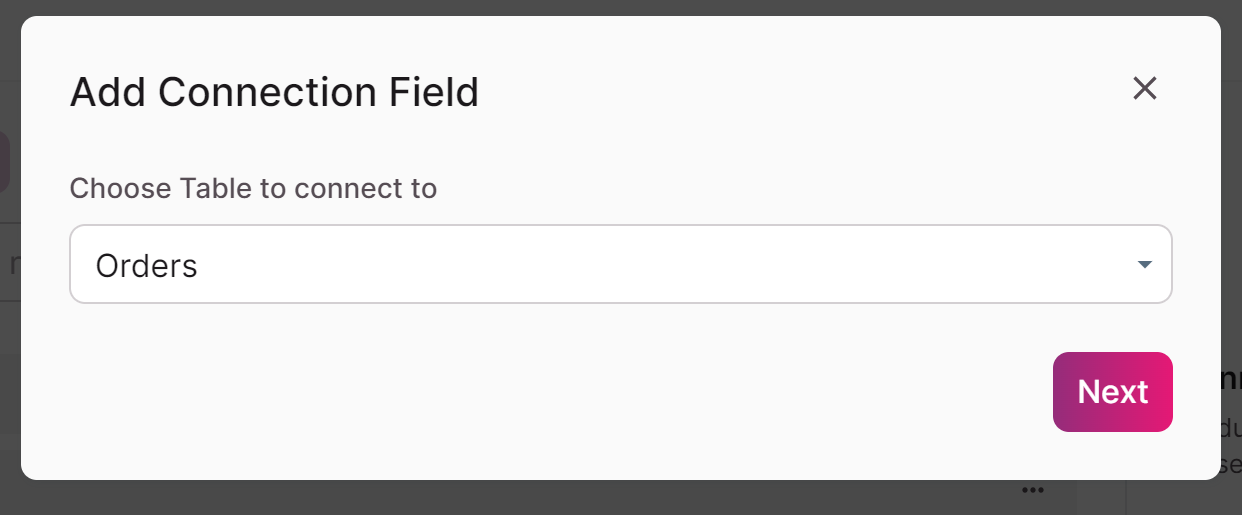Click the "Add Connection Field" title text
Viewport: 1242px width, 515px height.
tap(274, 93)
